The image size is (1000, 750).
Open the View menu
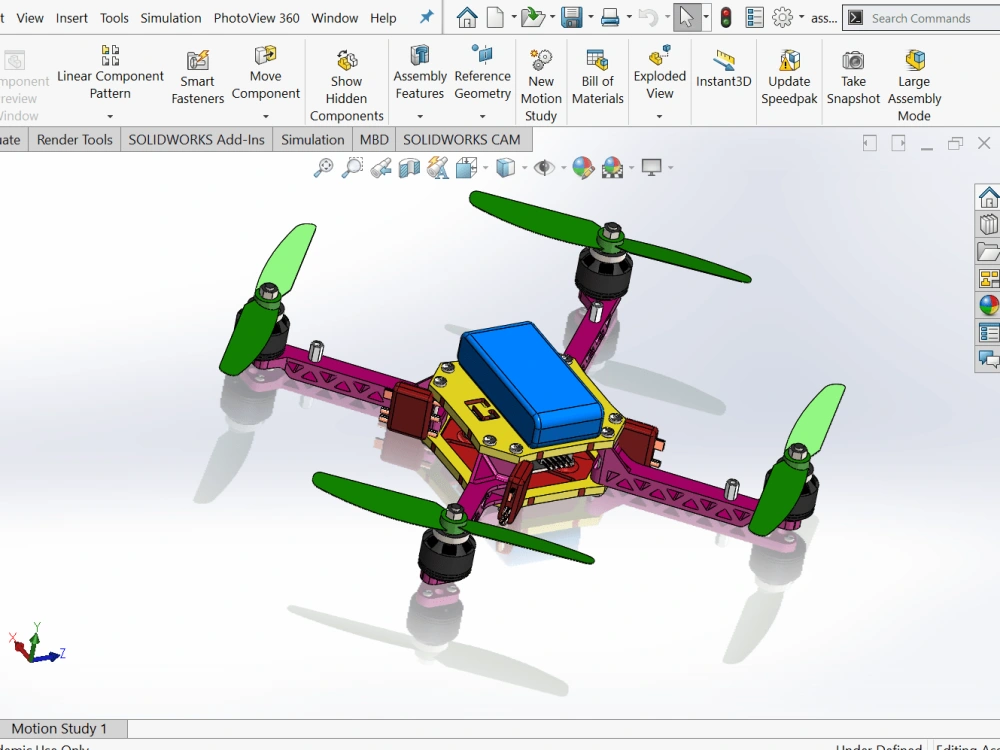(30, 18)
